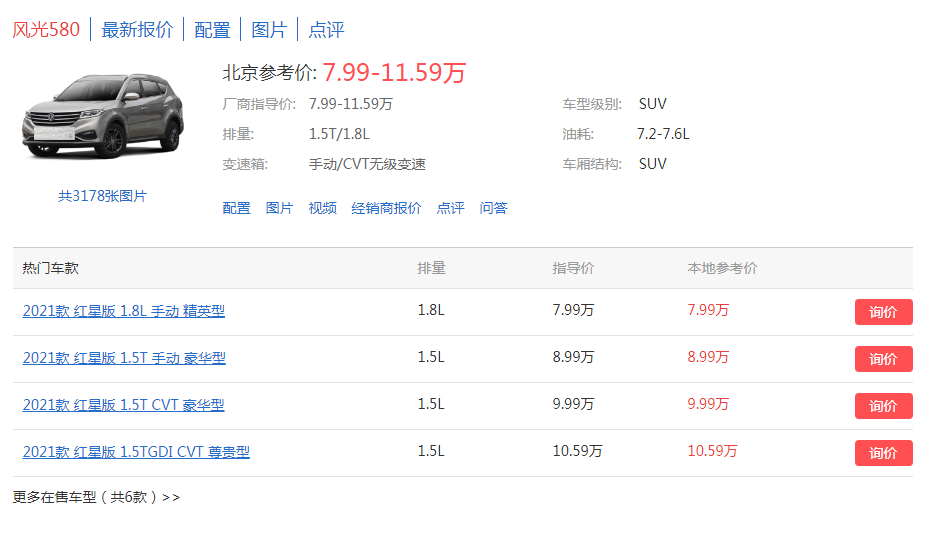Click the 图片 link above the model table

click(x=279, y=208)
